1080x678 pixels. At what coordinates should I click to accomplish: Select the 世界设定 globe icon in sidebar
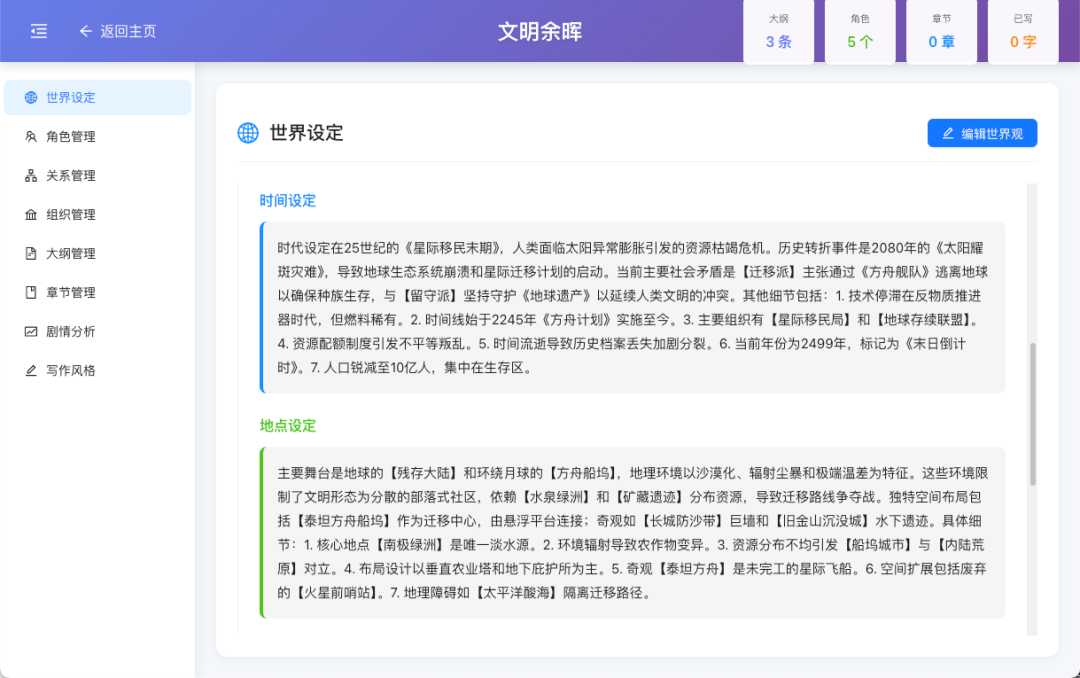pos(30,97)
